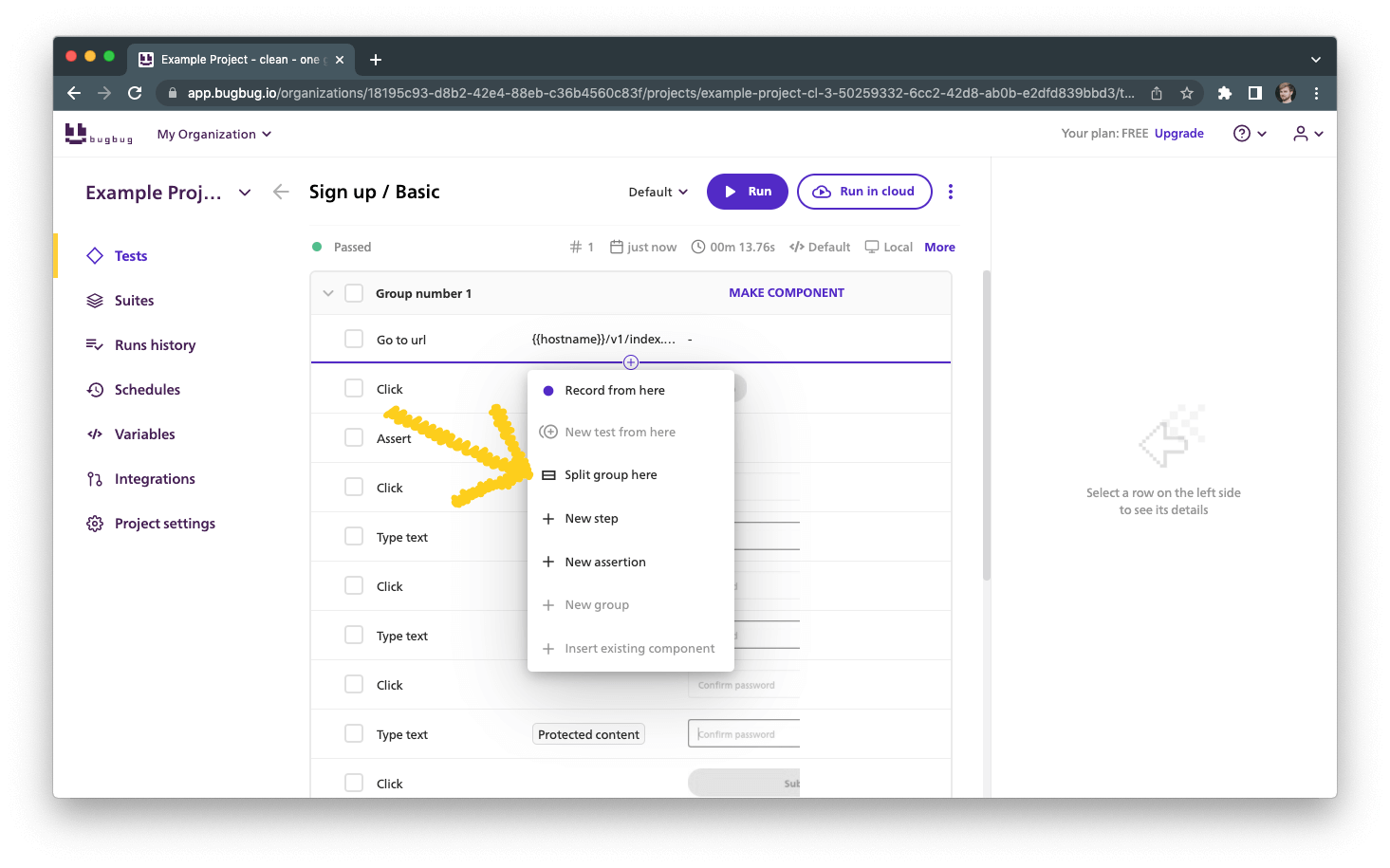Click the browser back arrow
This screenshot has width=1390, height=868.
point(74,93)
